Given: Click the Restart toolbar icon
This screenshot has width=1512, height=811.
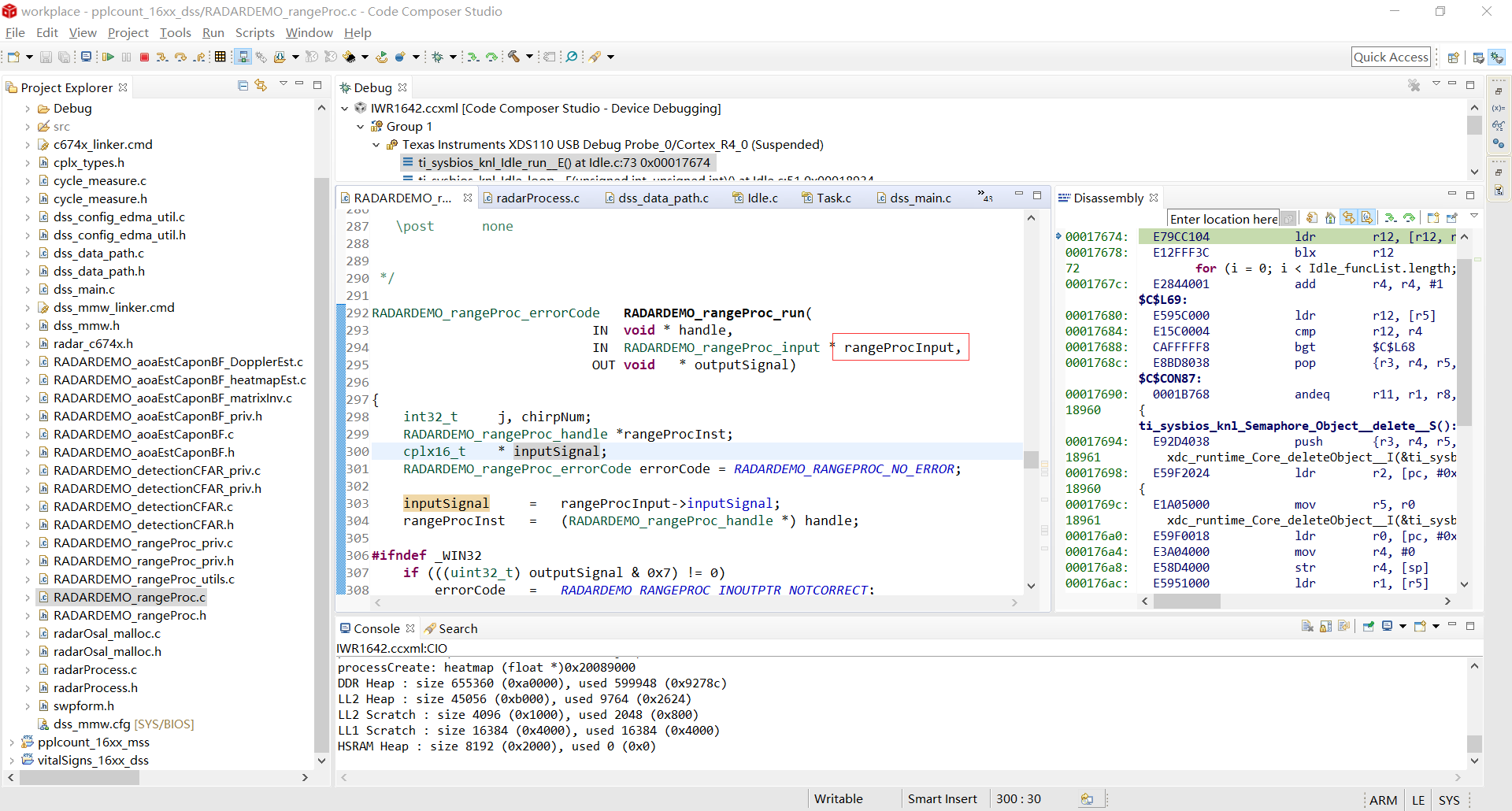Looking at the screenshot, I should pos(381,57).
